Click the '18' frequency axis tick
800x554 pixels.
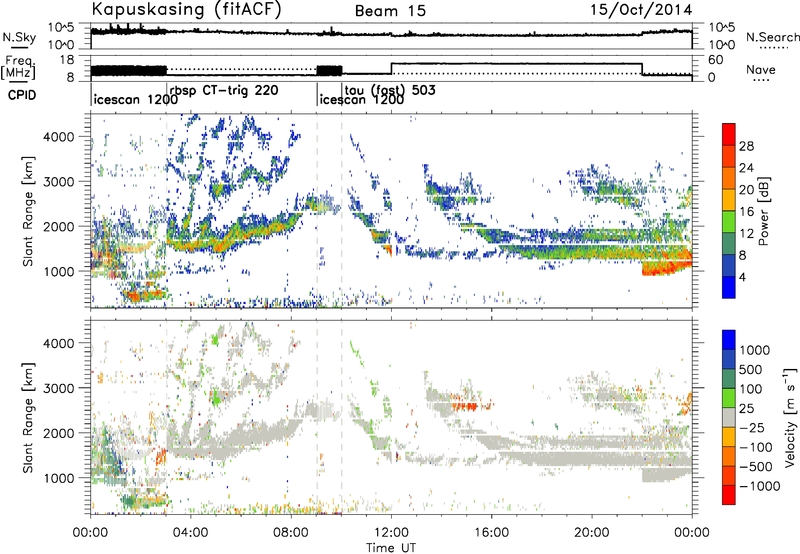[x=67, y=60]
